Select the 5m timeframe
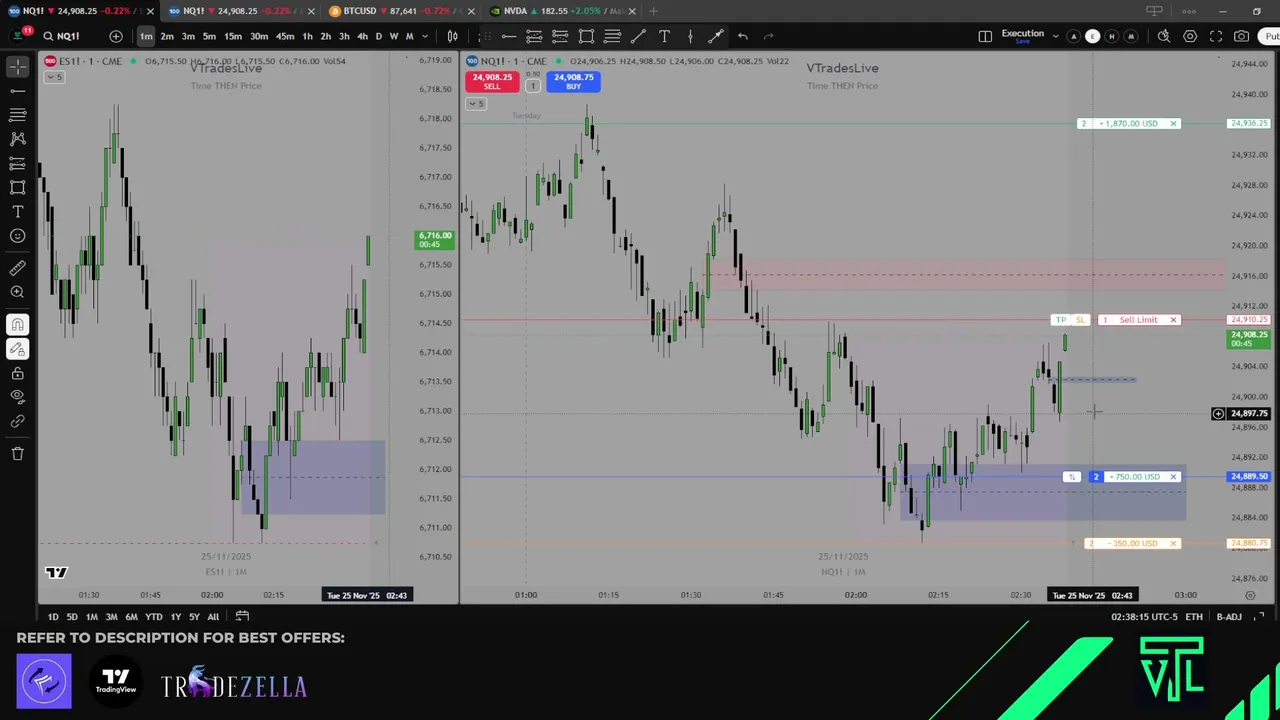The height and width of the screenshot is (720, 1280). pos(209,36)
